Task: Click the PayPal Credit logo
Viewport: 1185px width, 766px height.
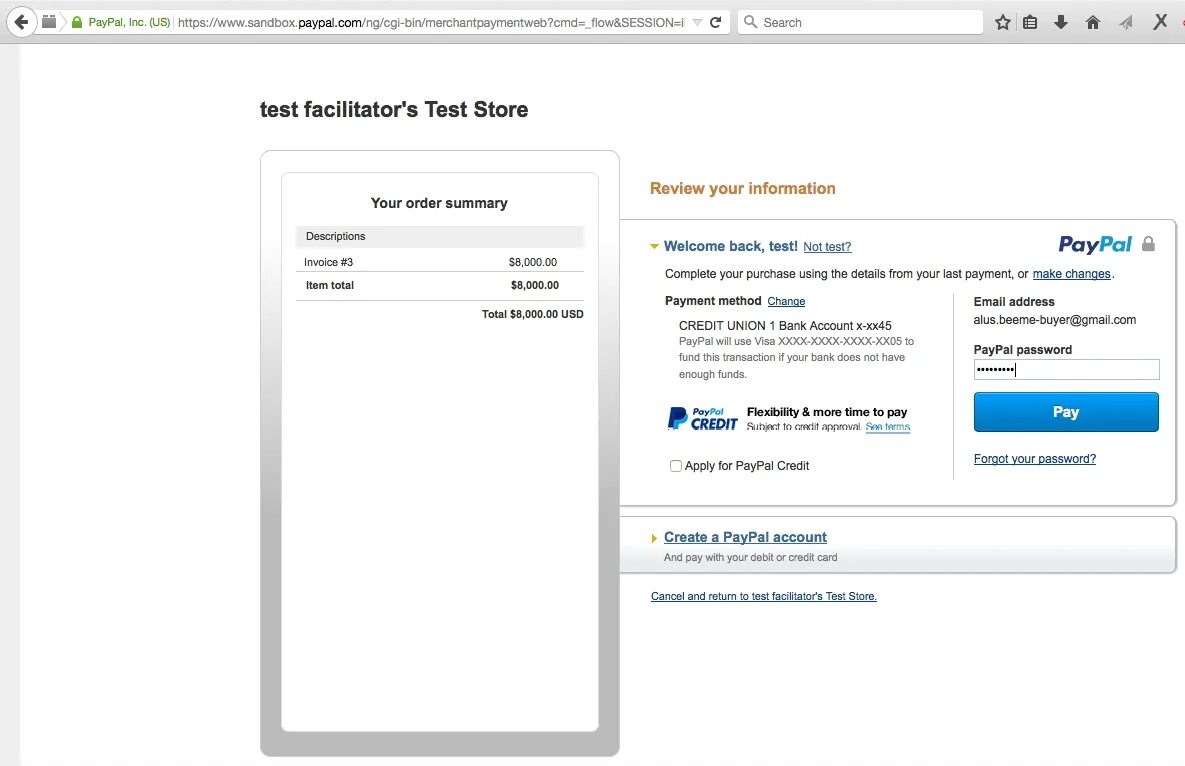Action: 703,419
